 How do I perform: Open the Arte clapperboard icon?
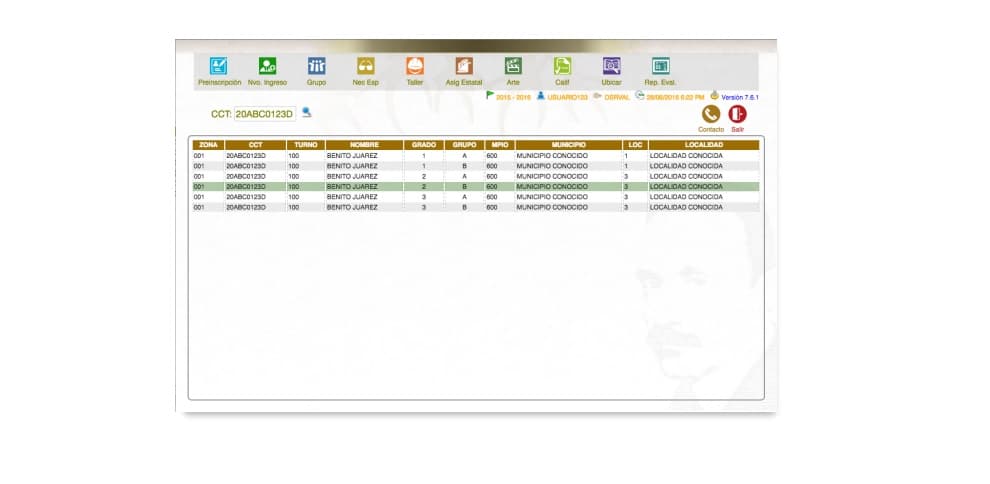tap(513, 66)
